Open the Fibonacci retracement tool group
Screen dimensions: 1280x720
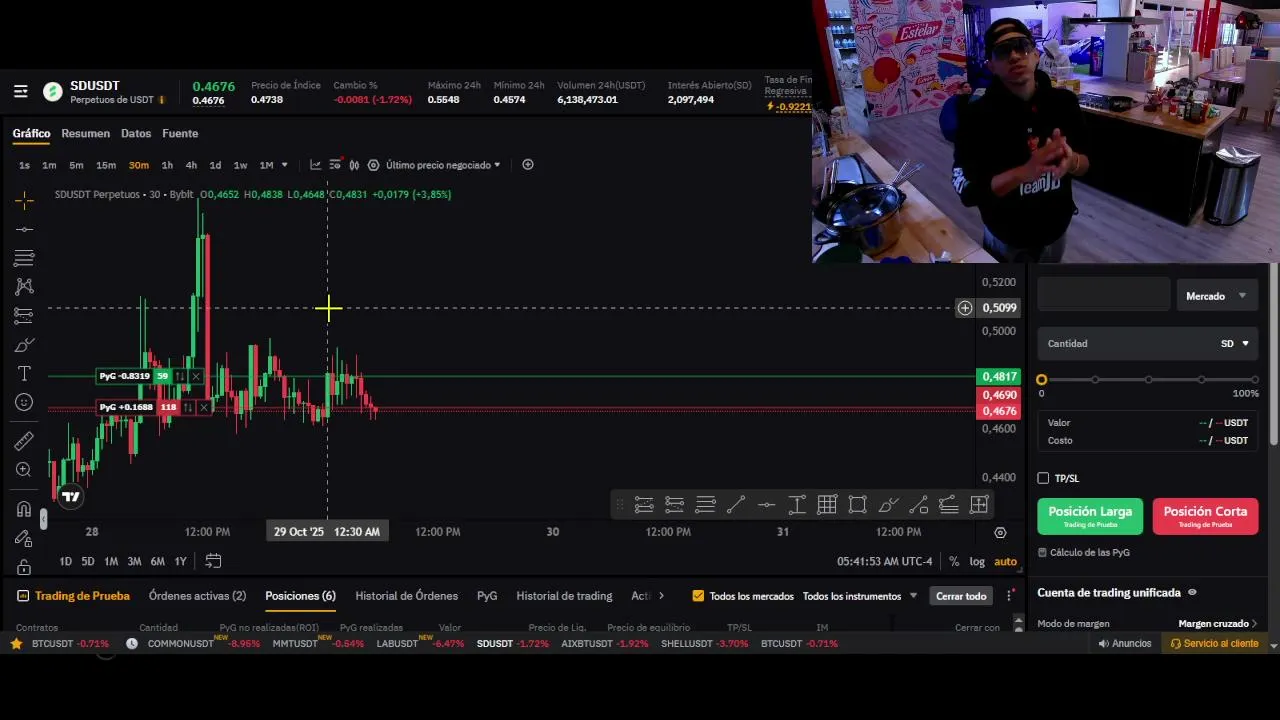click(24, 258)
